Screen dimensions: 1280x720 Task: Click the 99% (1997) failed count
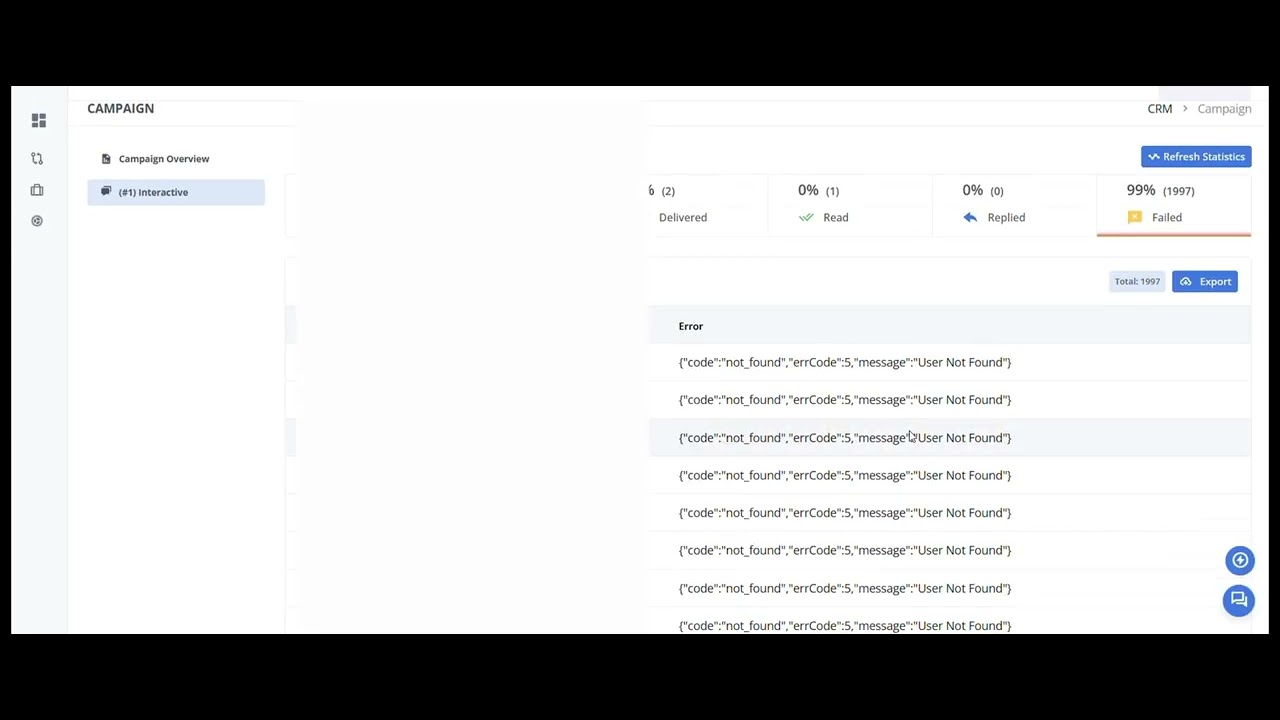(x=1161, y=190)
